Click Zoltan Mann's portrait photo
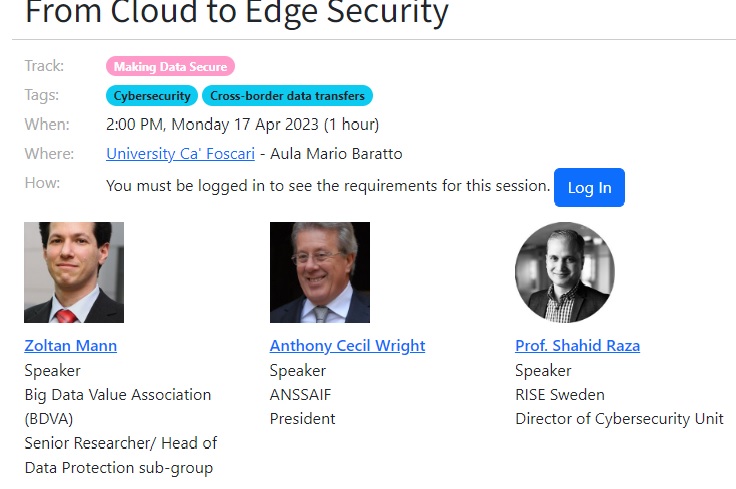736x489 pixels. (x=74, y=272)
